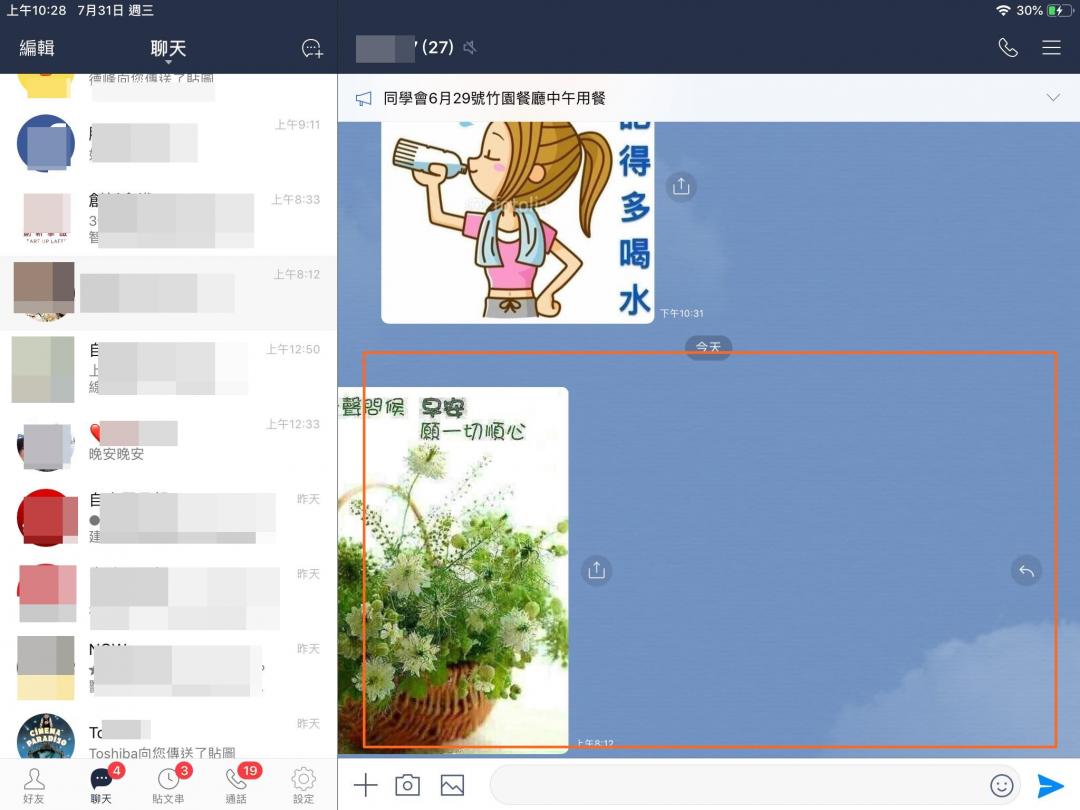The height and width of the screenshot is (810, 1080).
Task: Open the 設定 tab
Action: point(303,785)
